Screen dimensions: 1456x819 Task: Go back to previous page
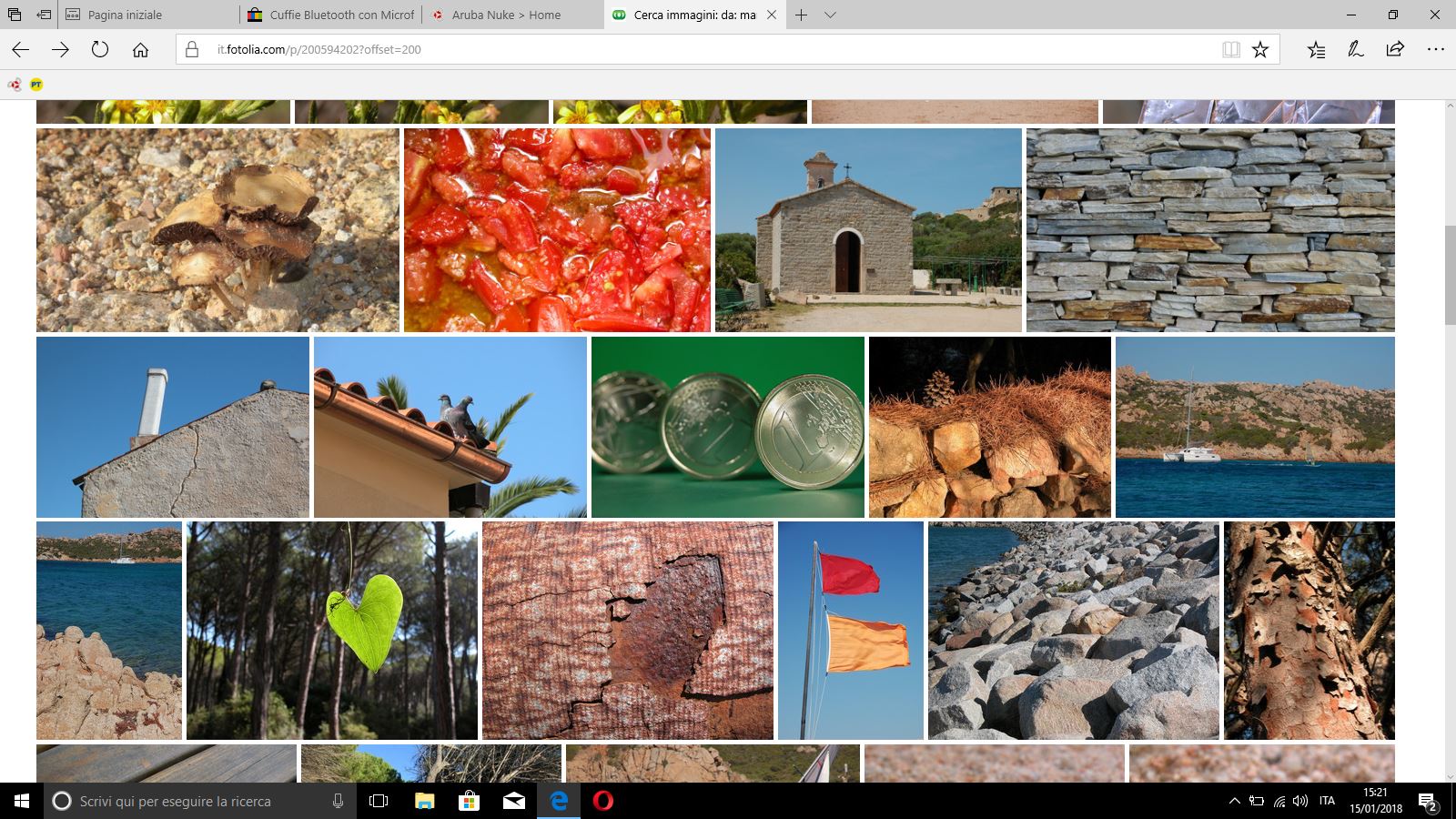(x=20, y=50)
